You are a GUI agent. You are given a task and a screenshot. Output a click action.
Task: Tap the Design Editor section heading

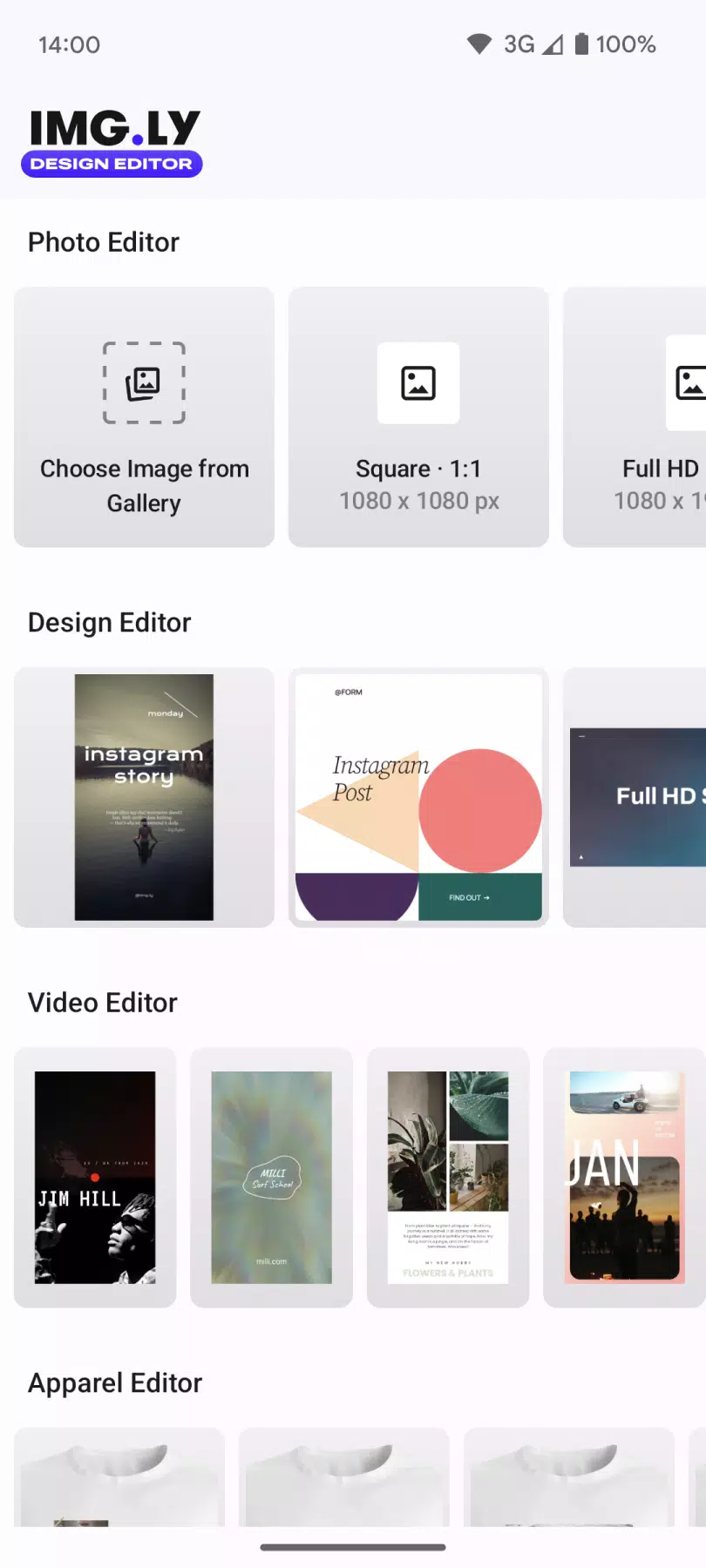click(109, 623)
